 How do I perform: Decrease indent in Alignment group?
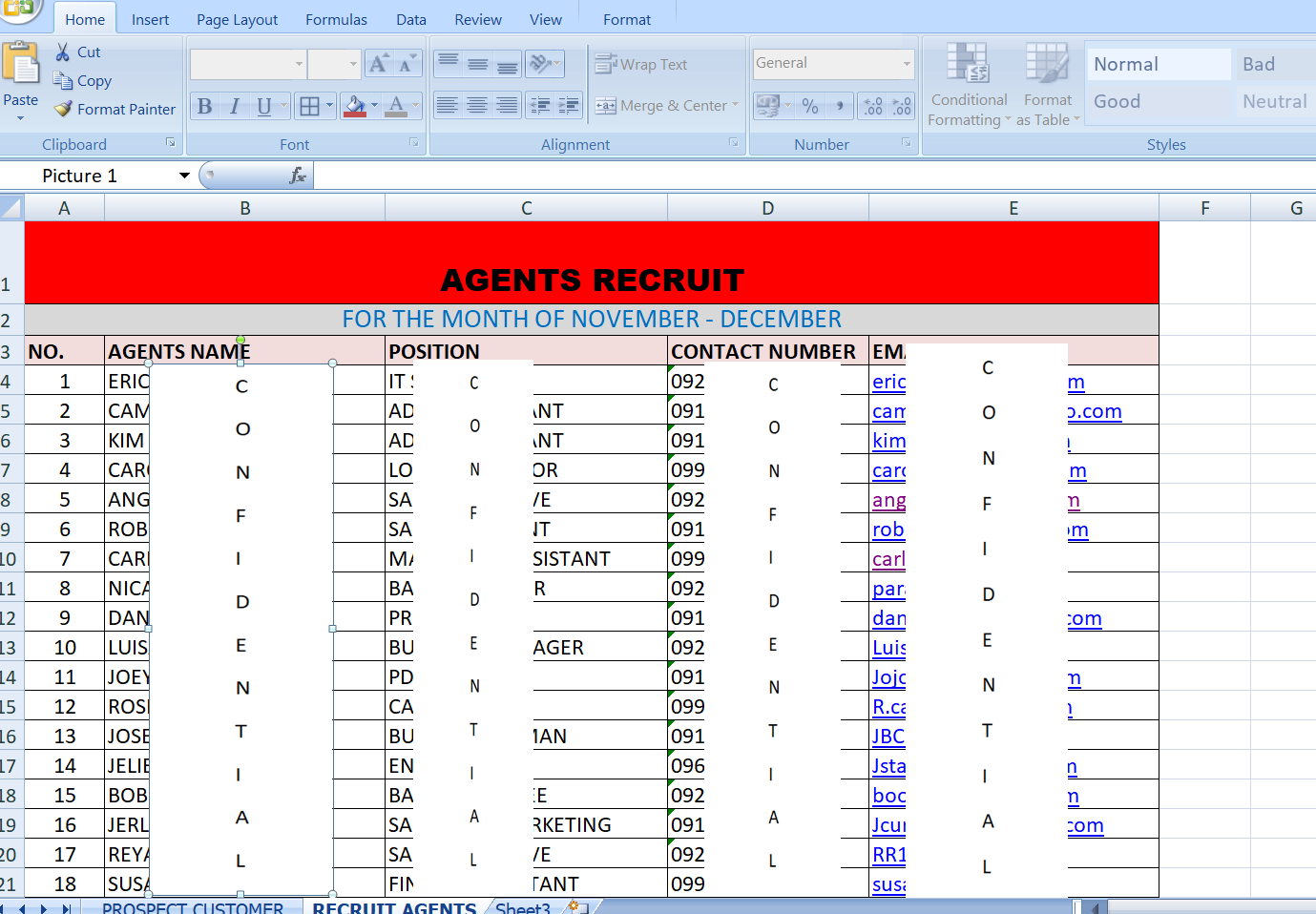pyautogui.click(x=540, y=106)
